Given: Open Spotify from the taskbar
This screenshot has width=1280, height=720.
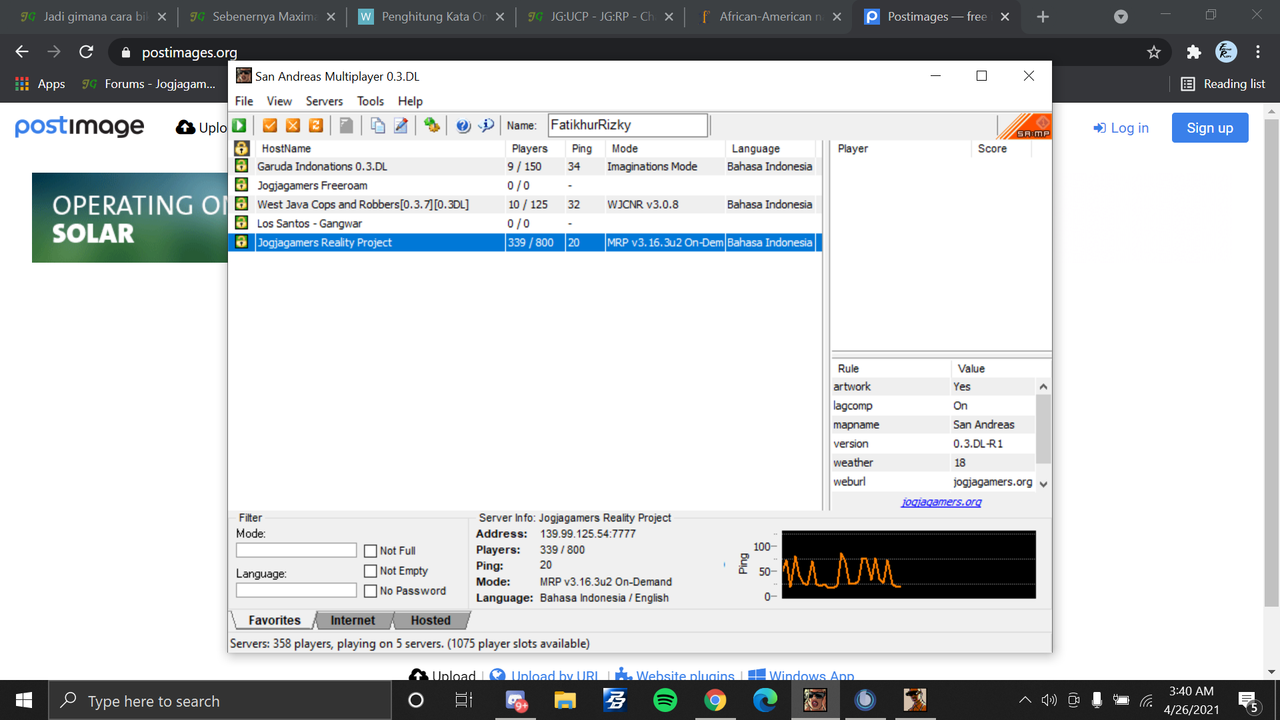Looking at the screenshot, I should pos(665,700).
